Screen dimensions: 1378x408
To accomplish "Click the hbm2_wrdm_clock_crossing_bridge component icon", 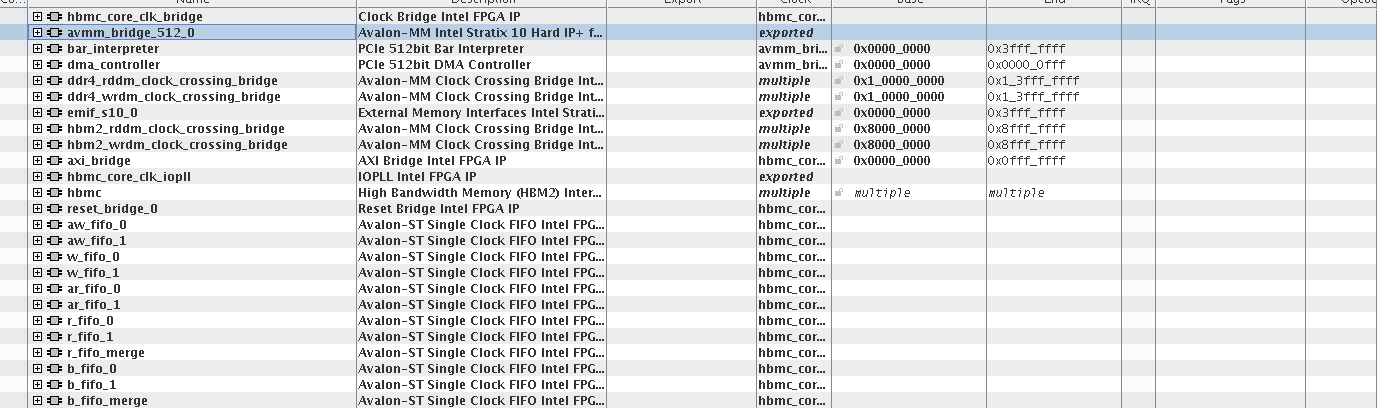I will coord(54,145).
